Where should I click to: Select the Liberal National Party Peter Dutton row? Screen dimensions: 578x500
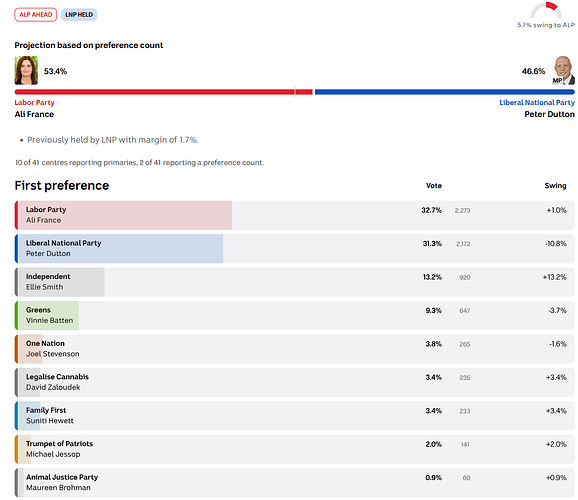295,249
